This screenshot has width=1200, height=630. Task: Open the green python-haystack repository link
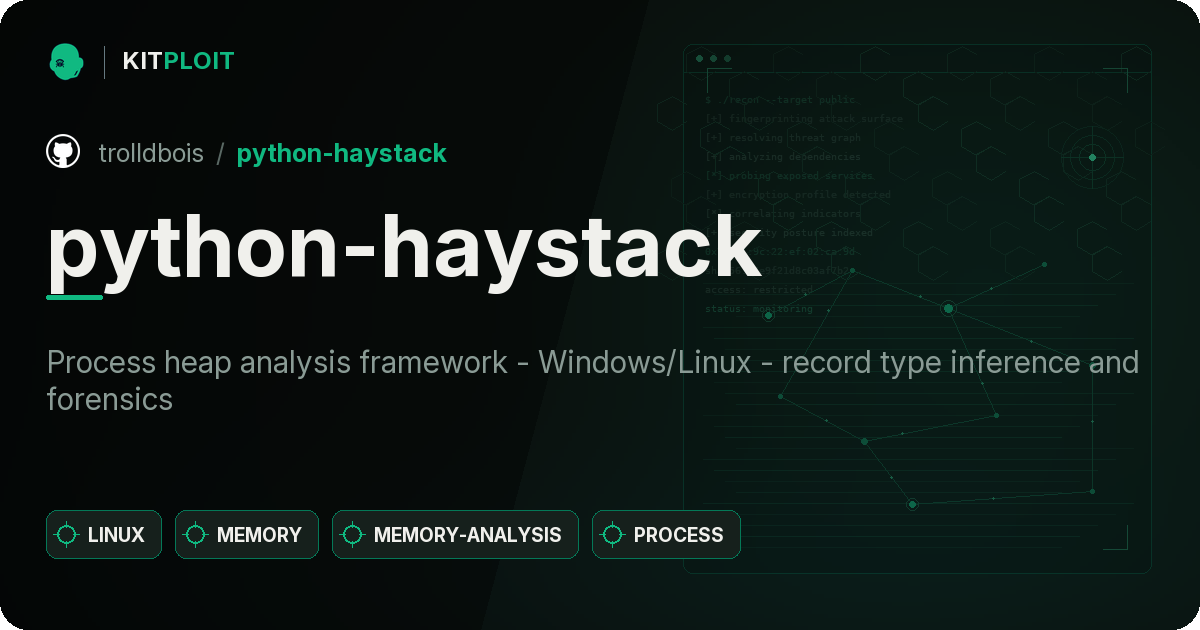(x=341, y=153)
